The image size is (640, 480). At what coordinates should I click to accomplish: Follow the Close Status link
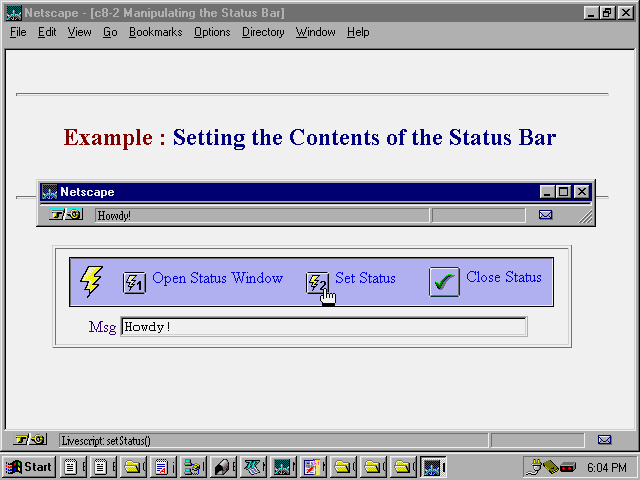504,277
